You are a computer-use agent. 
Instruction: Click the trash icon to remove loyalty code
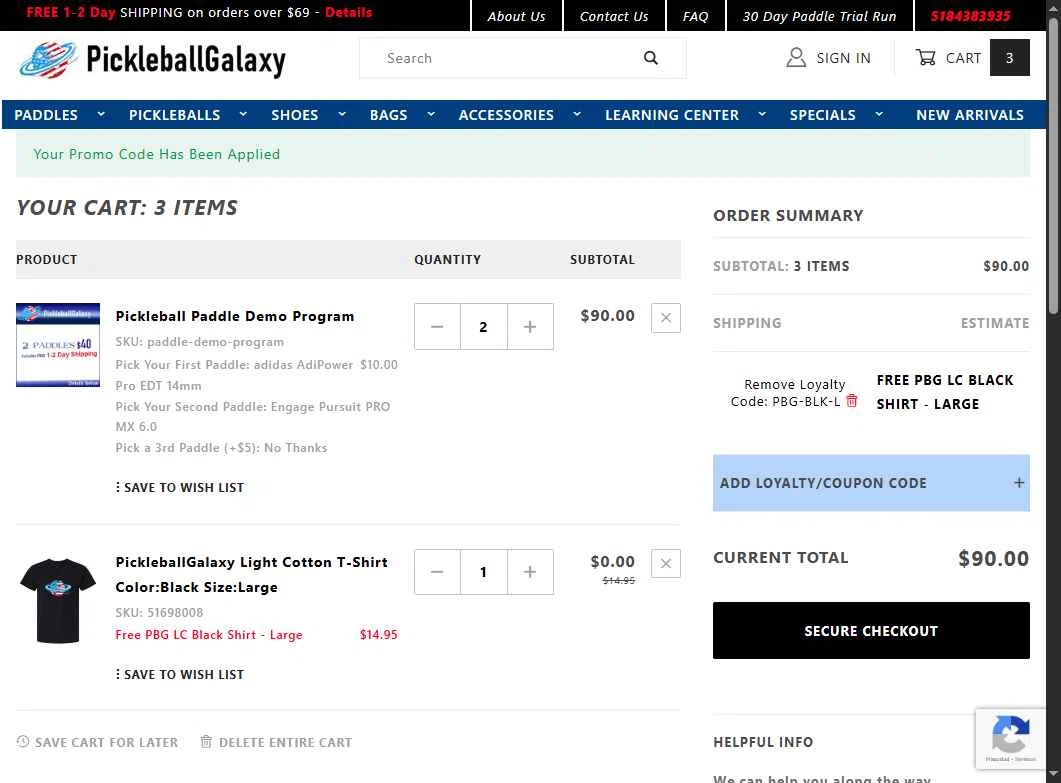[x=852, y=401]
